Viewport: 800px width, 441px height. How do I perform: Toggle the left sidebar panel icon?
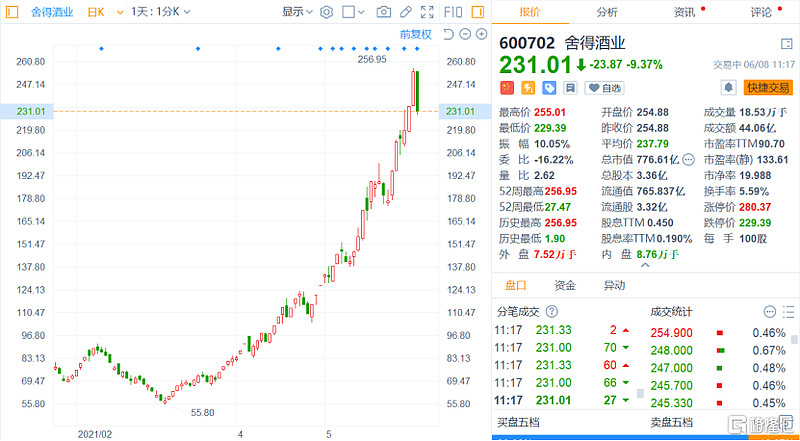11,11
